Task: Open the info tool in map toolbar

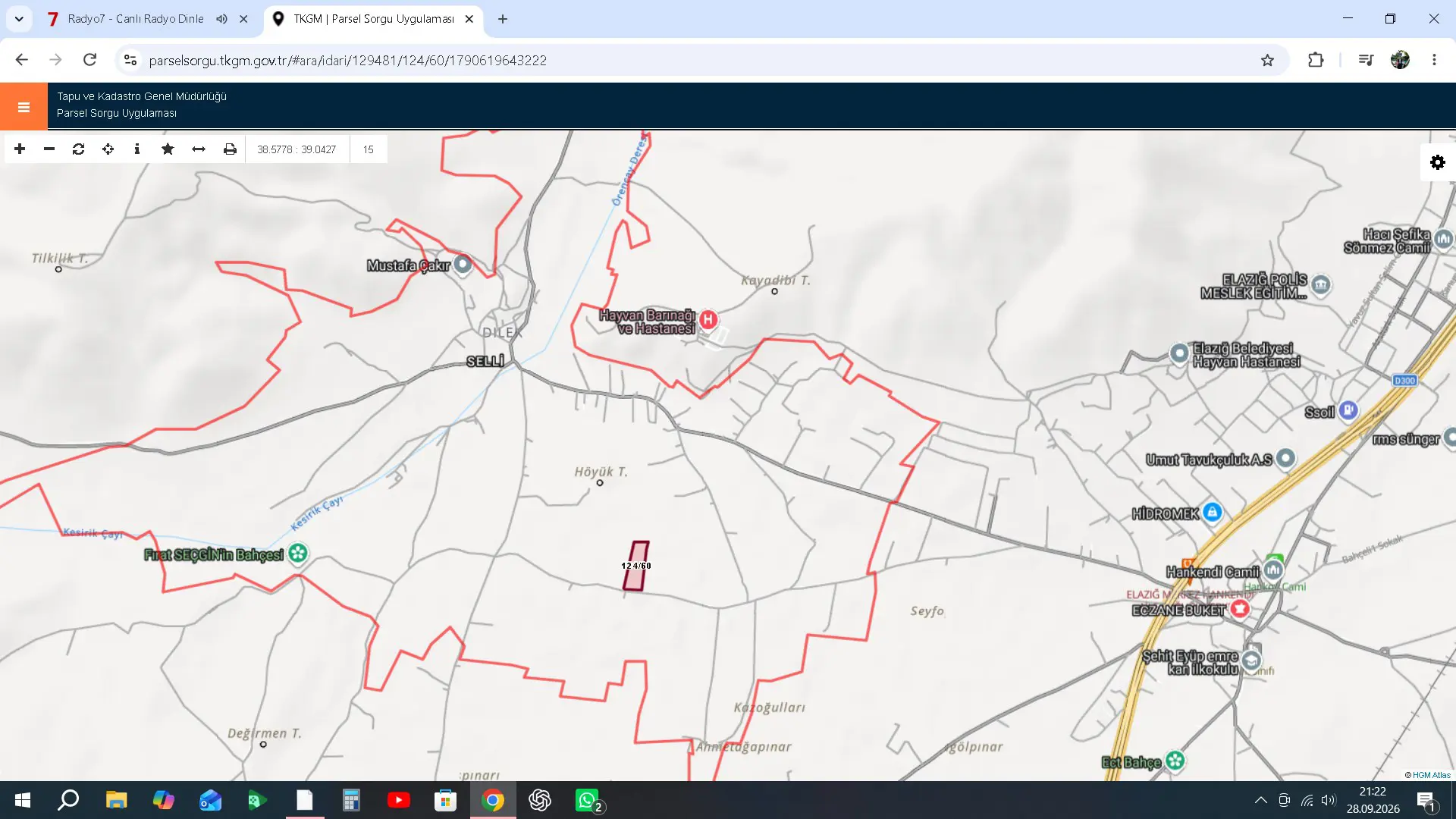Action: click(x=137, y=149)
